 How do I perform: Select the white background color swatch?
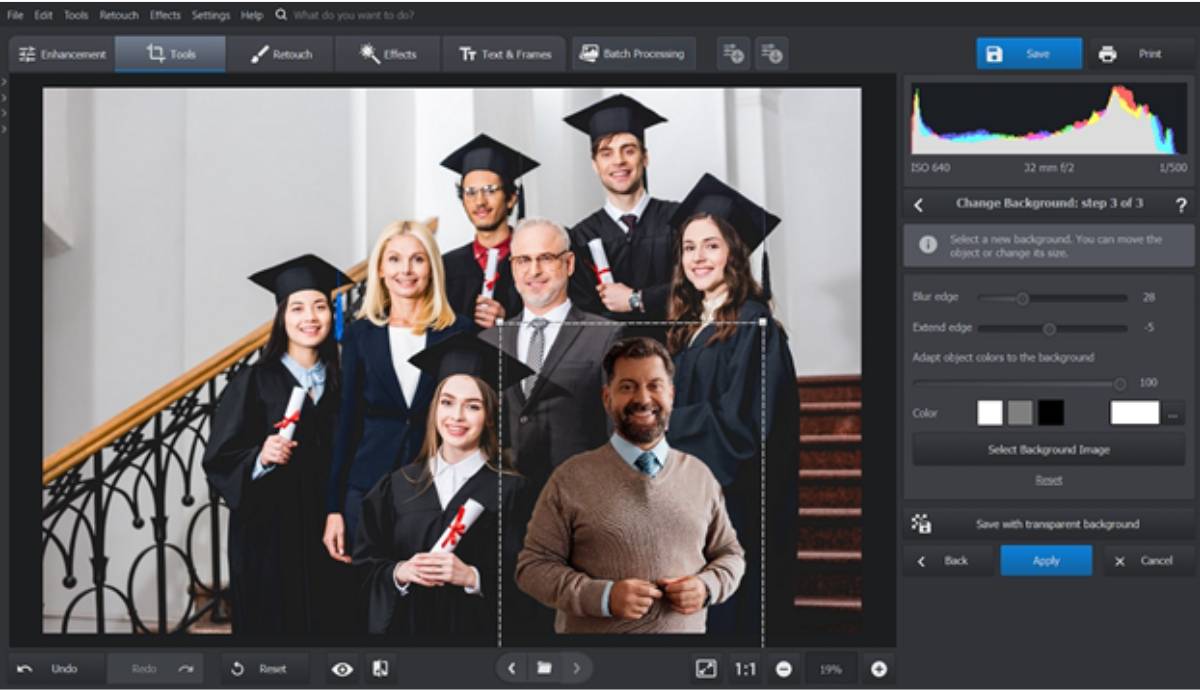[990, 412]
